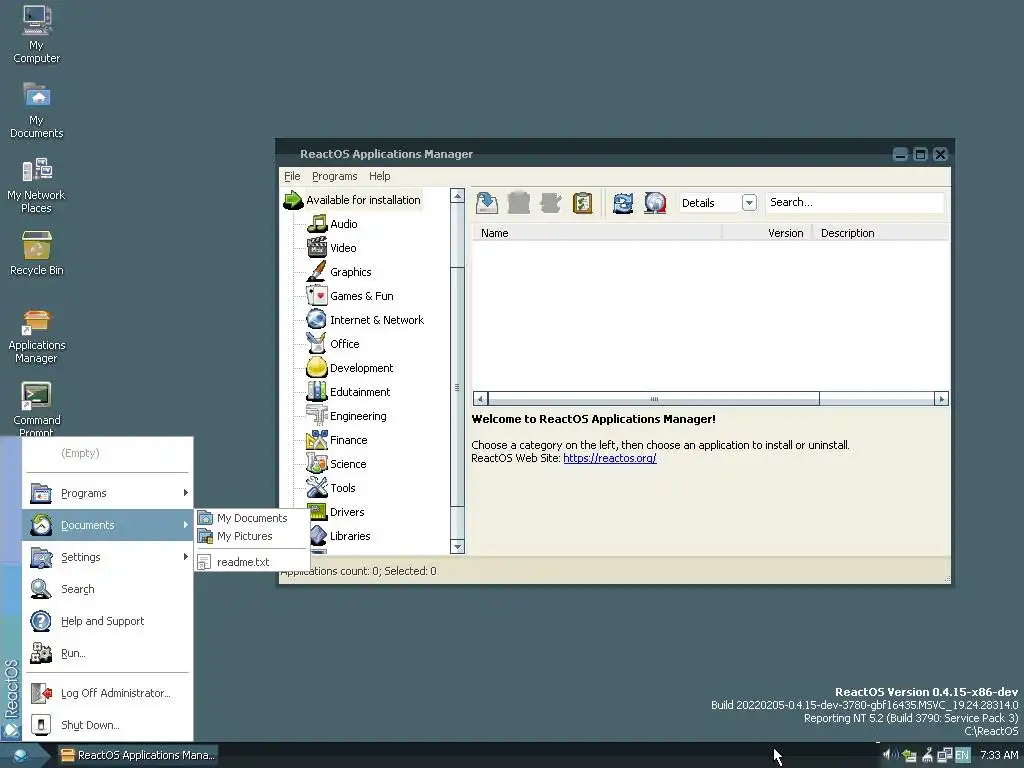Expand Programs submenu in Start menu
The image size is (1024, 768).
tap(108, 494)
